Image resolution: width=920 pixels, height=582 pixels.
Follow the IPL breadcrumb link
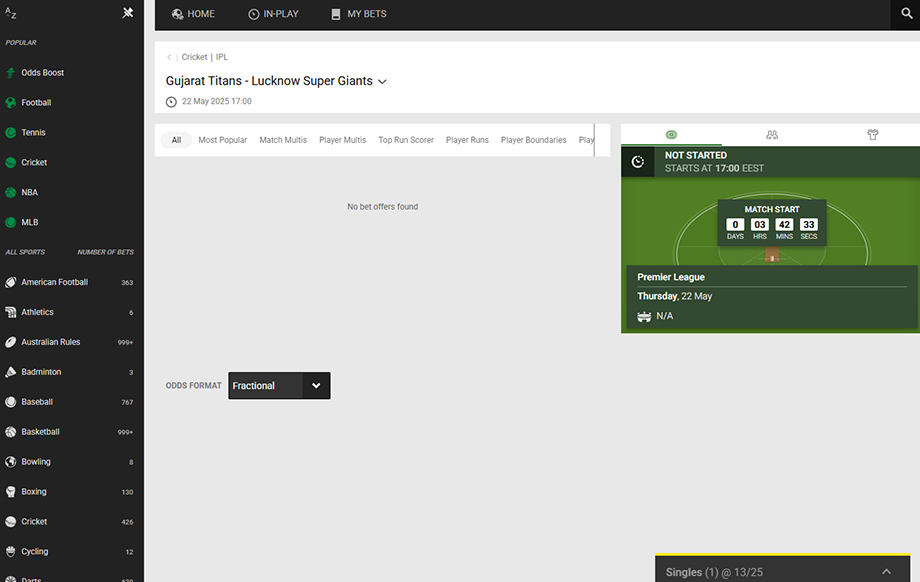click(222, 57)
